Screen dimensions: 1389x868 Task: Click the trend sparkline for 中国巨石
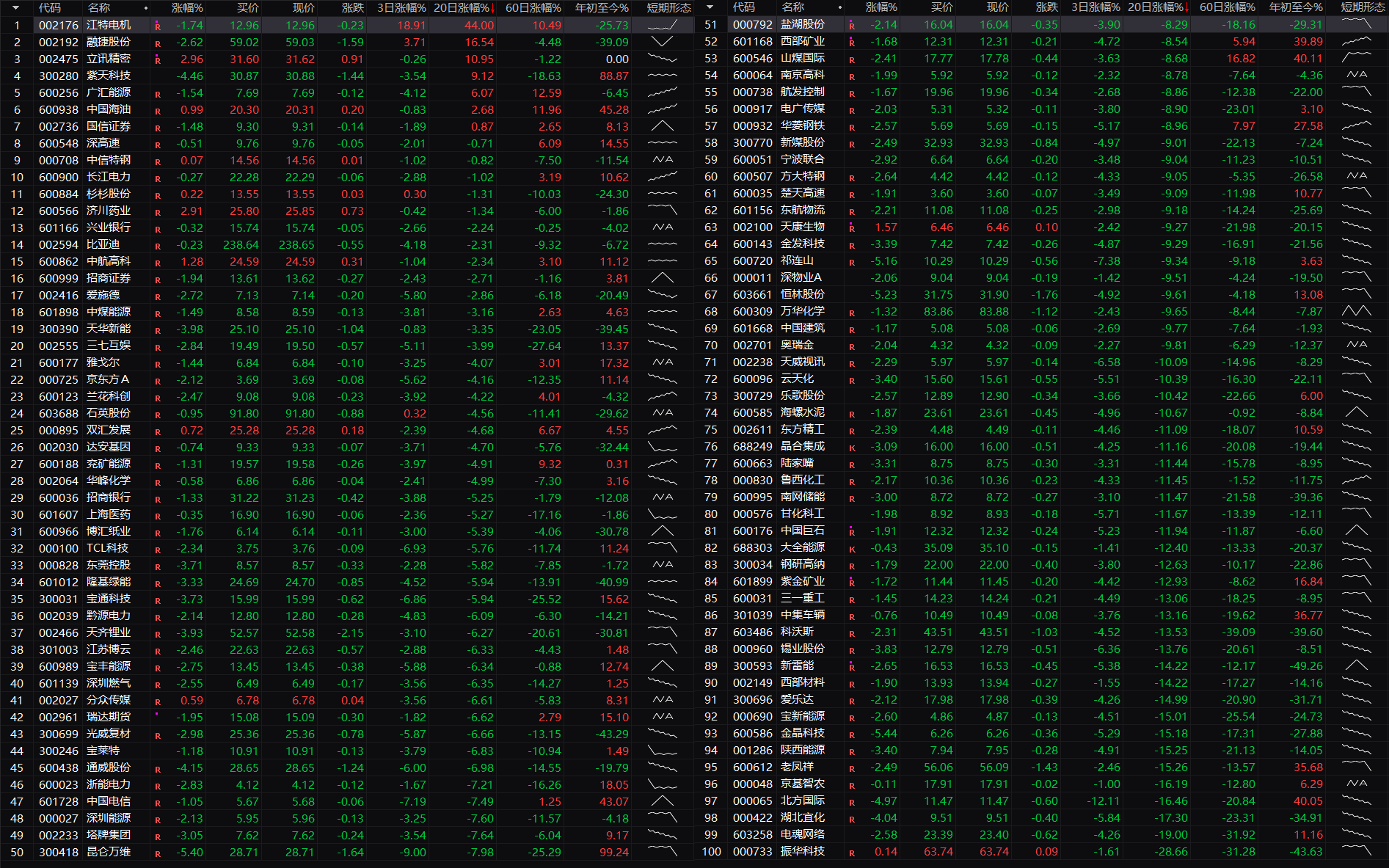pyautogui.click(x=1357, y=530)
